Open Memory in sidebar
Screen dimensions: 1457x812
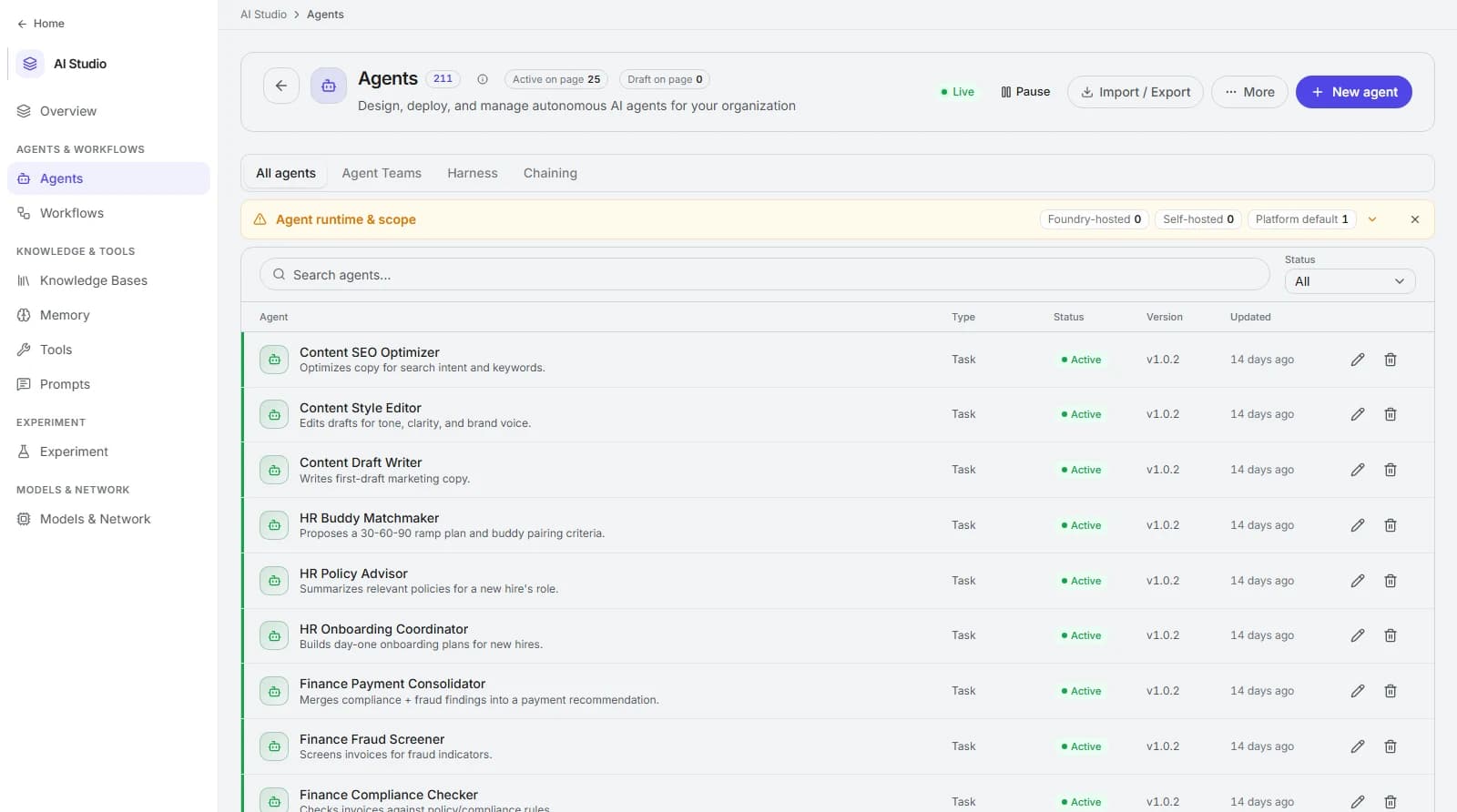(x=108, y=315)
